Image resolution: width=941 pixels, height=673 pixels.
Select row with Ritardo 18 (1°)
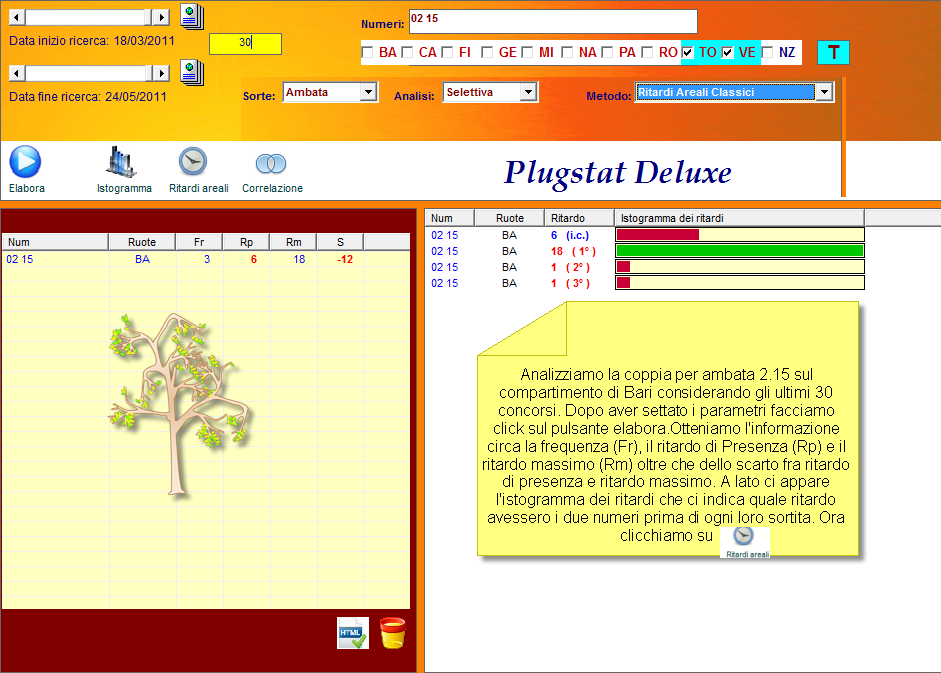[645, 251]
